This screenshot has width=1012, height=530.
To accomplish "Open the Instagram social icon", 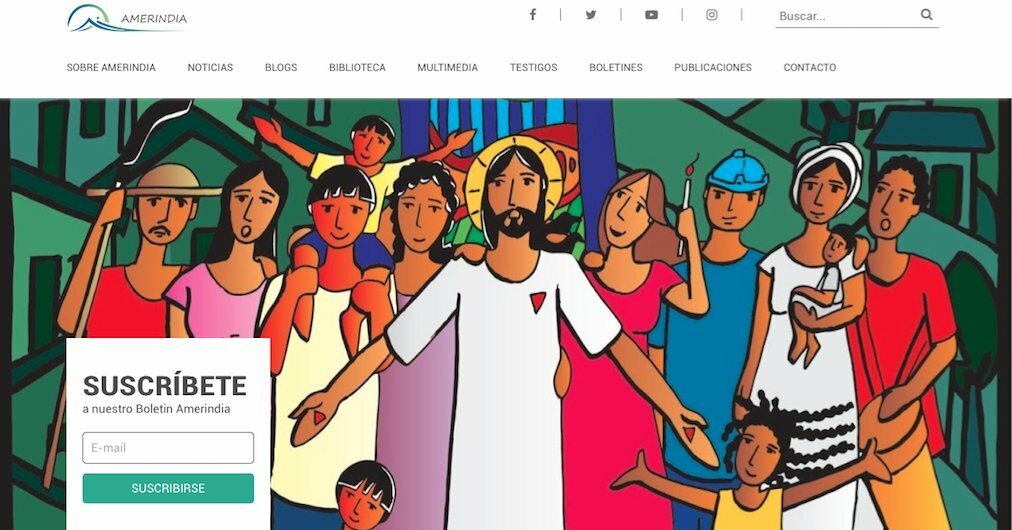I will (711, 15).
